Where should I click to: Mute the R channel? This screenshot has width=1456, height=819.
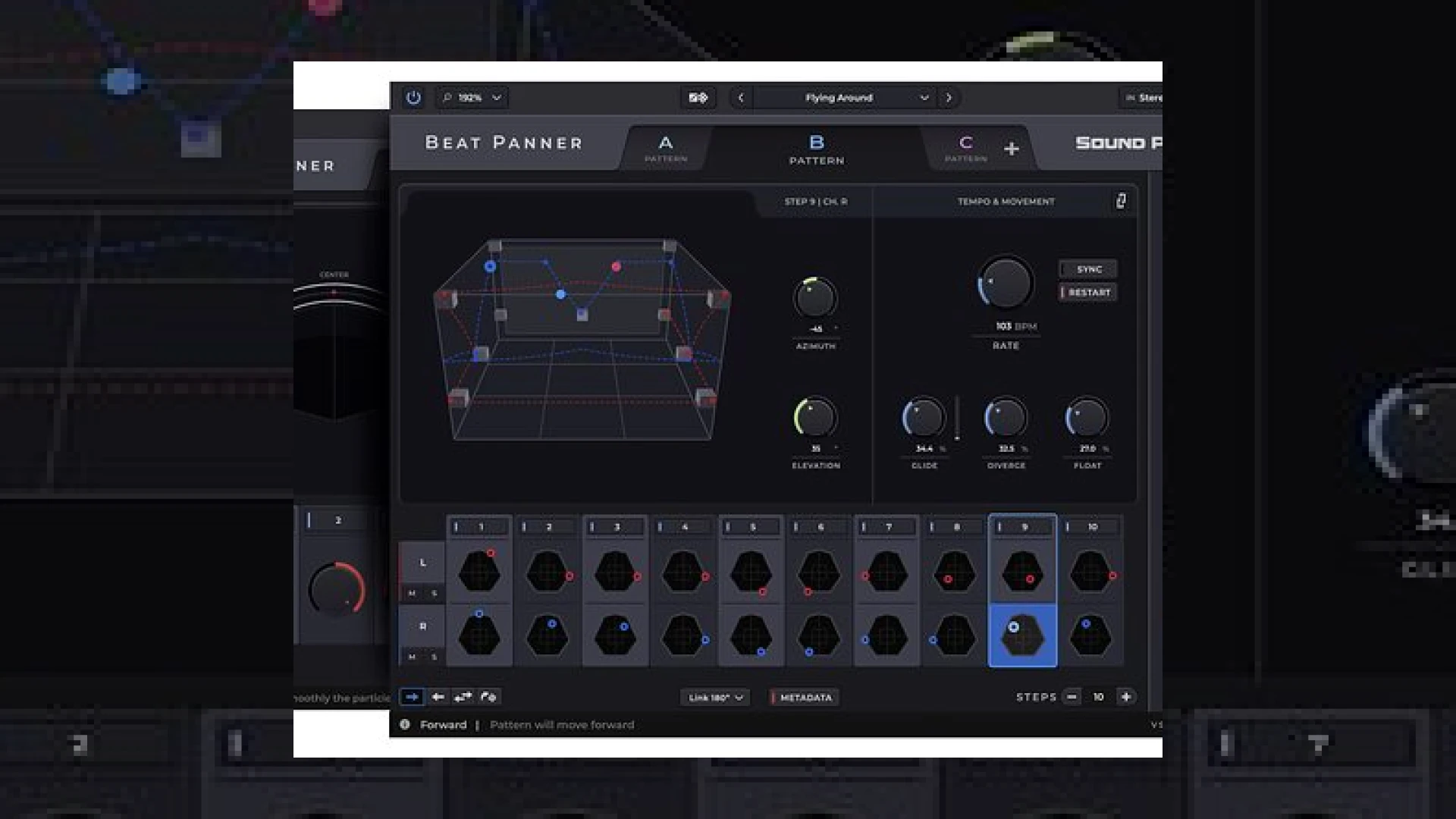point(412,657)
